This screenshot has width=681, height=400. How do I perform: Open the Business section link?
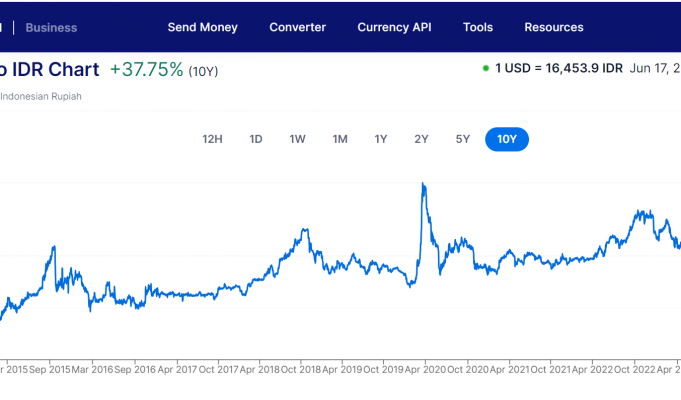click(51, 27)
